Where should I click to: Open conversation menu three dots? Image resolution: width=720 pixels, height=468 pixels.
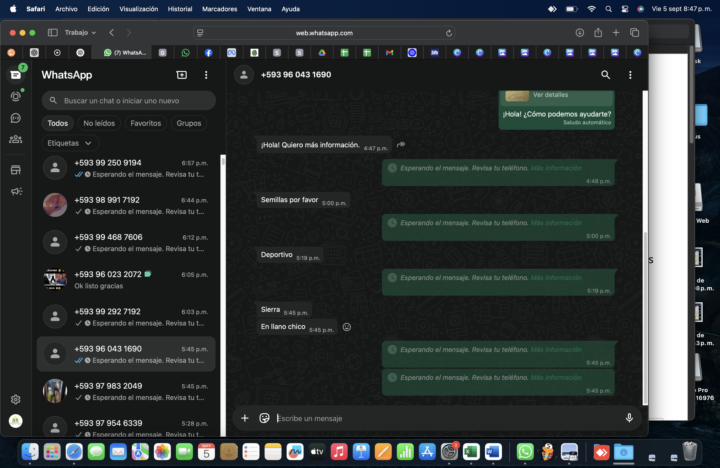(630, 75)
